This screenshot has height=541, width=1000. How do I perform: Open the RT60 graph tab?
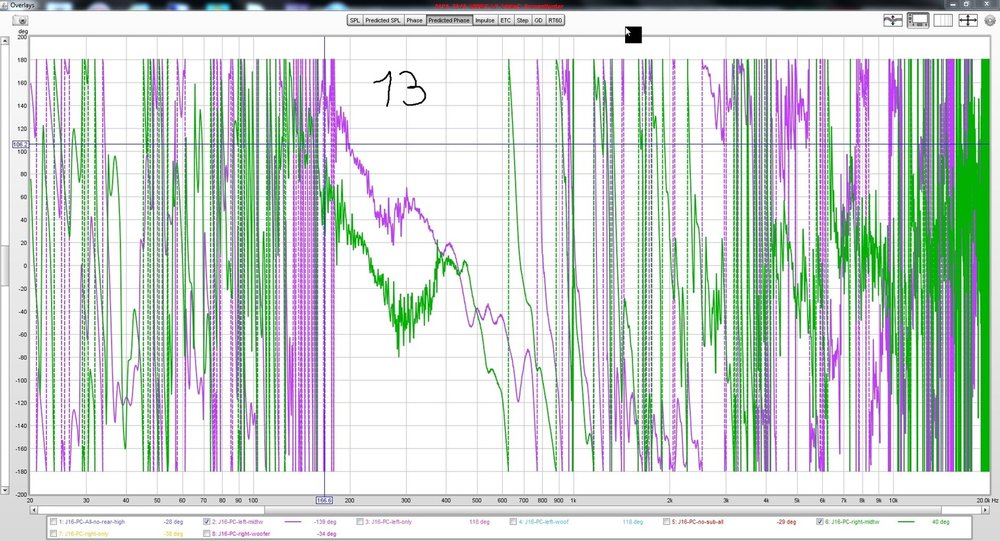(x=555, y=20)
